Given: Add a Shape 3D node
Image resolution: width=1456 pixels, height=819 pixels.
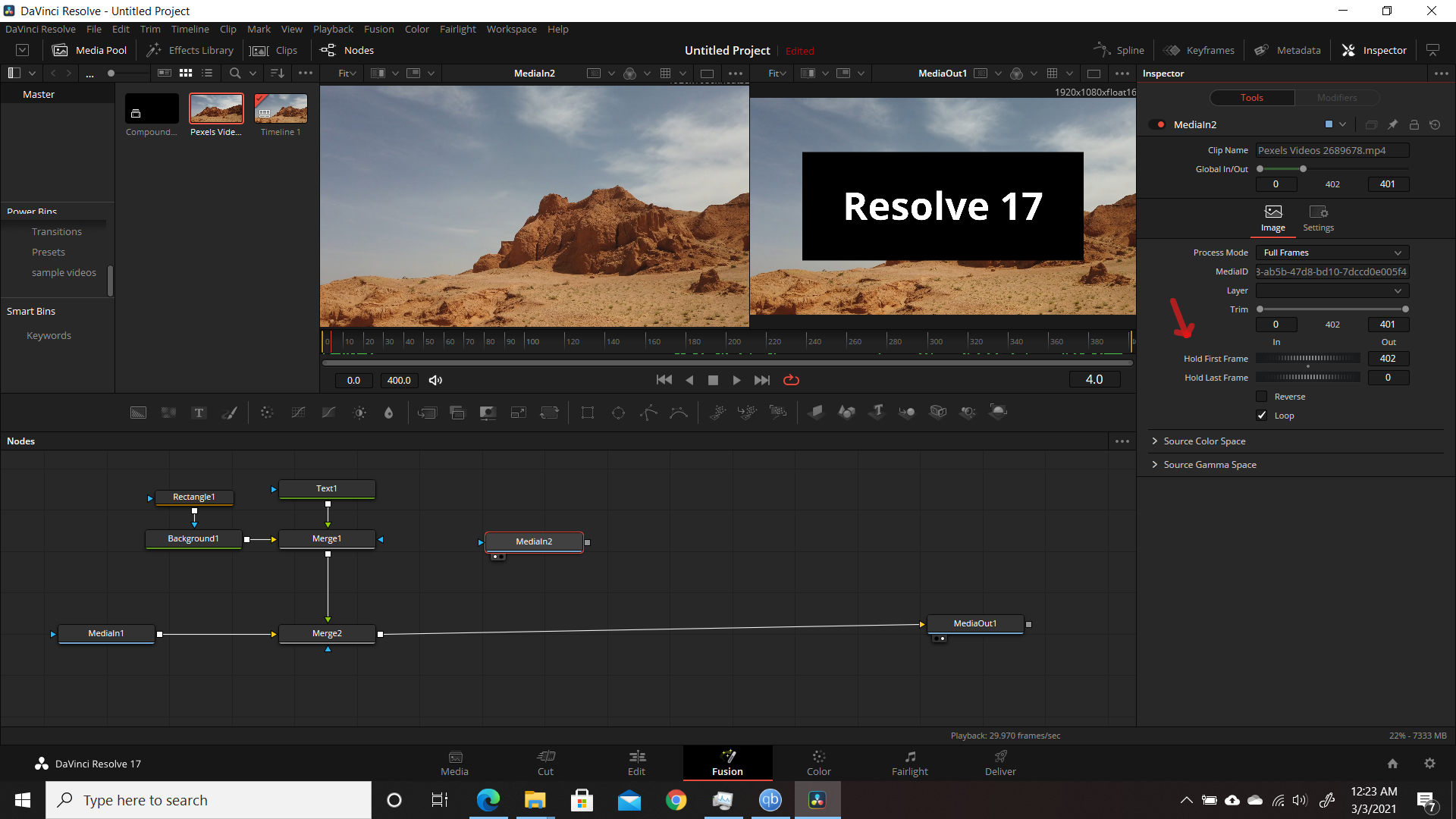Looking at the screenshot, I should point(846,413).
